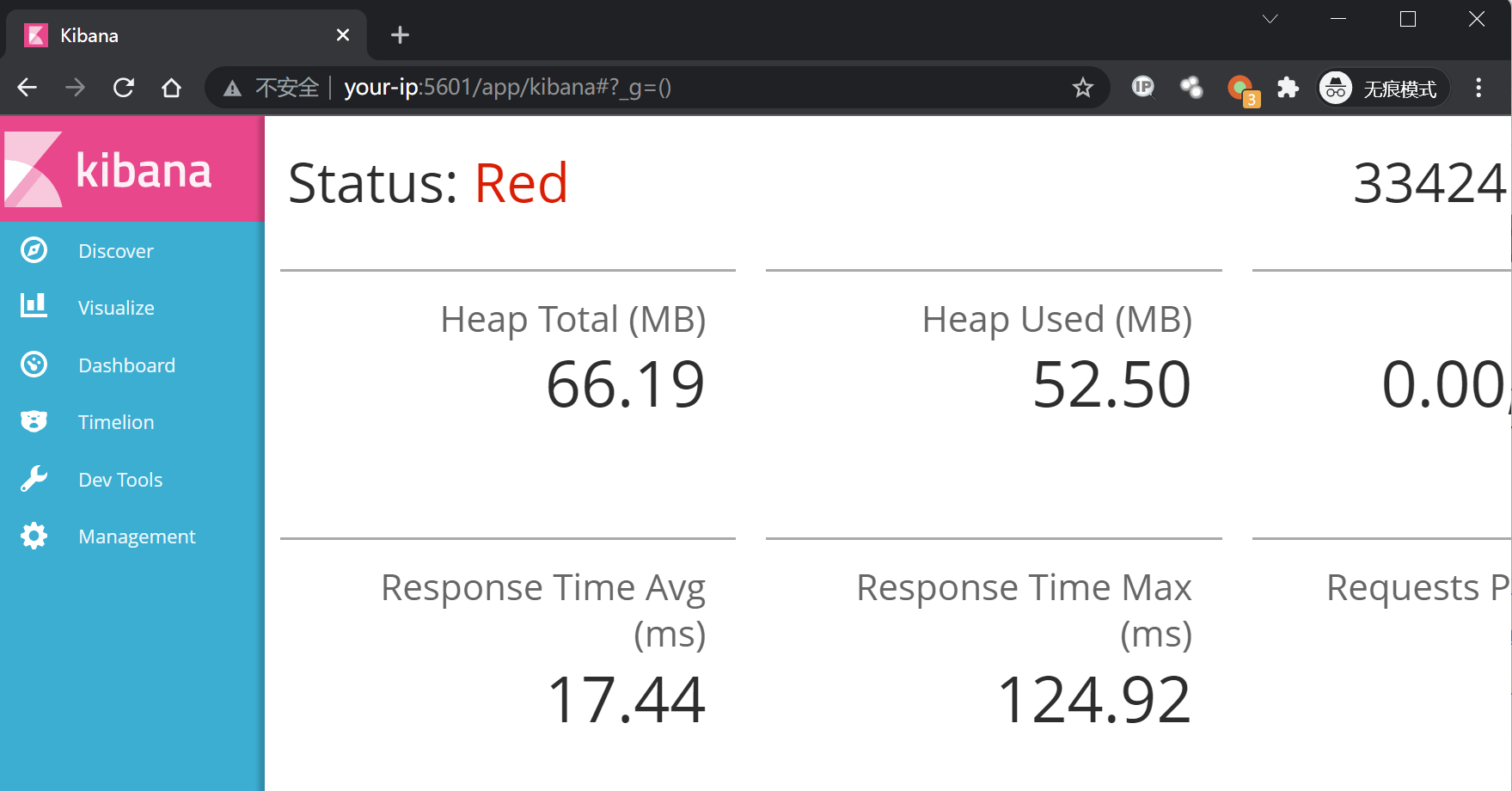Click the Heap Total value 66.19
Image resolution: width=1512 pixels, height=791 pixels.
tap(626, 384)
